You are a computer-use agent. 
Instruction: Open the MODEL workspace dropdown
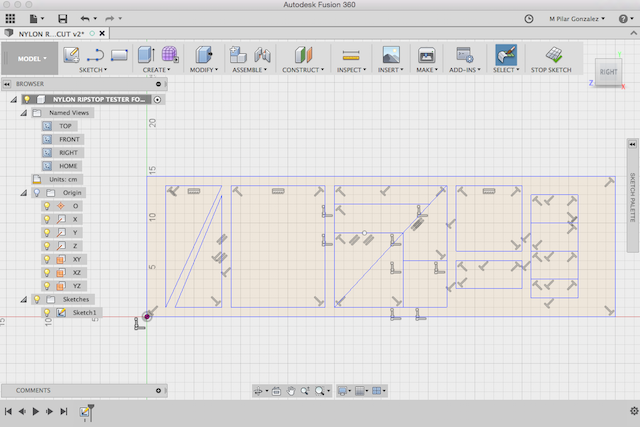point(31,58)
